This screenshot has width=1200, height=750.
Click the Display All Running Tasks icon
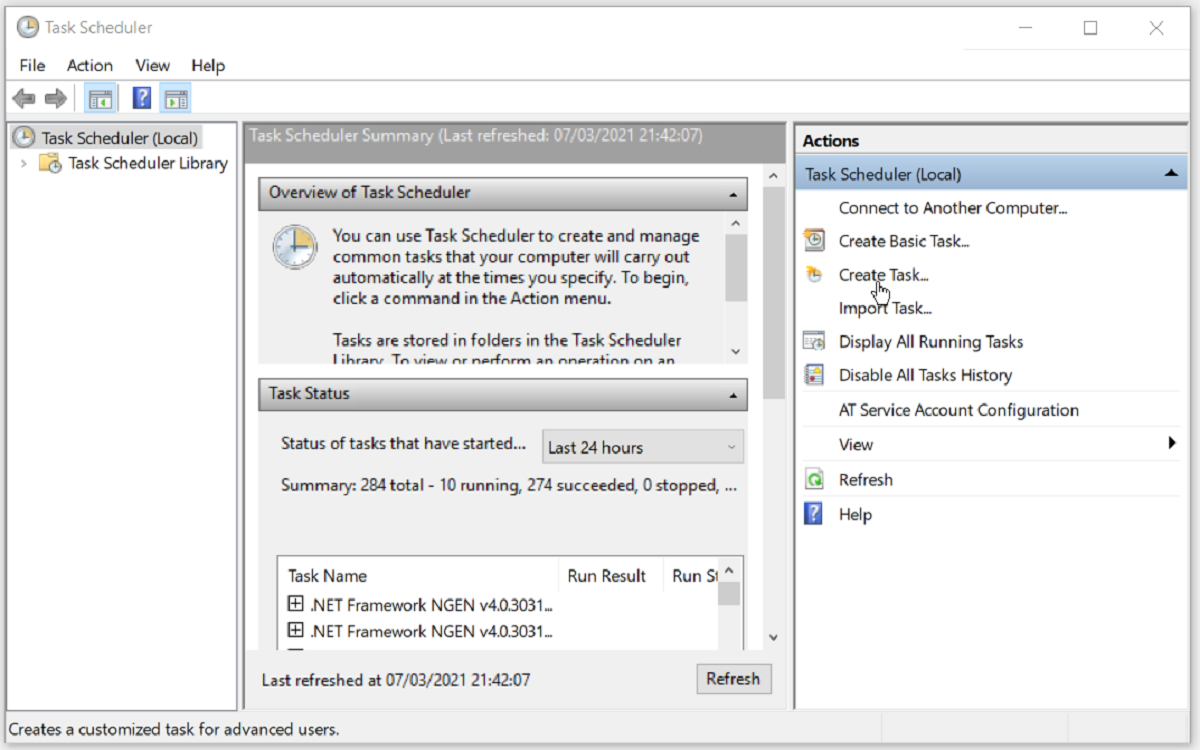815,342
